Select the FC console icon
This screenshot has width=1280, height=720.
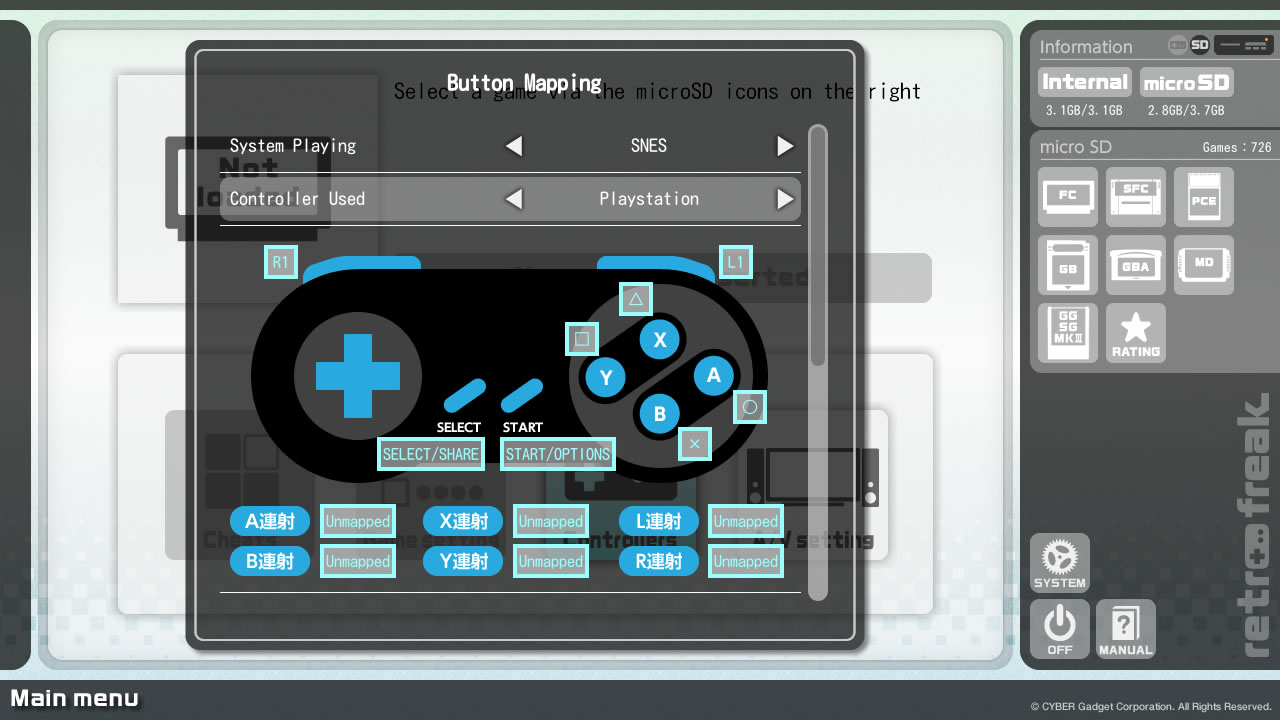click(1067, 197)
